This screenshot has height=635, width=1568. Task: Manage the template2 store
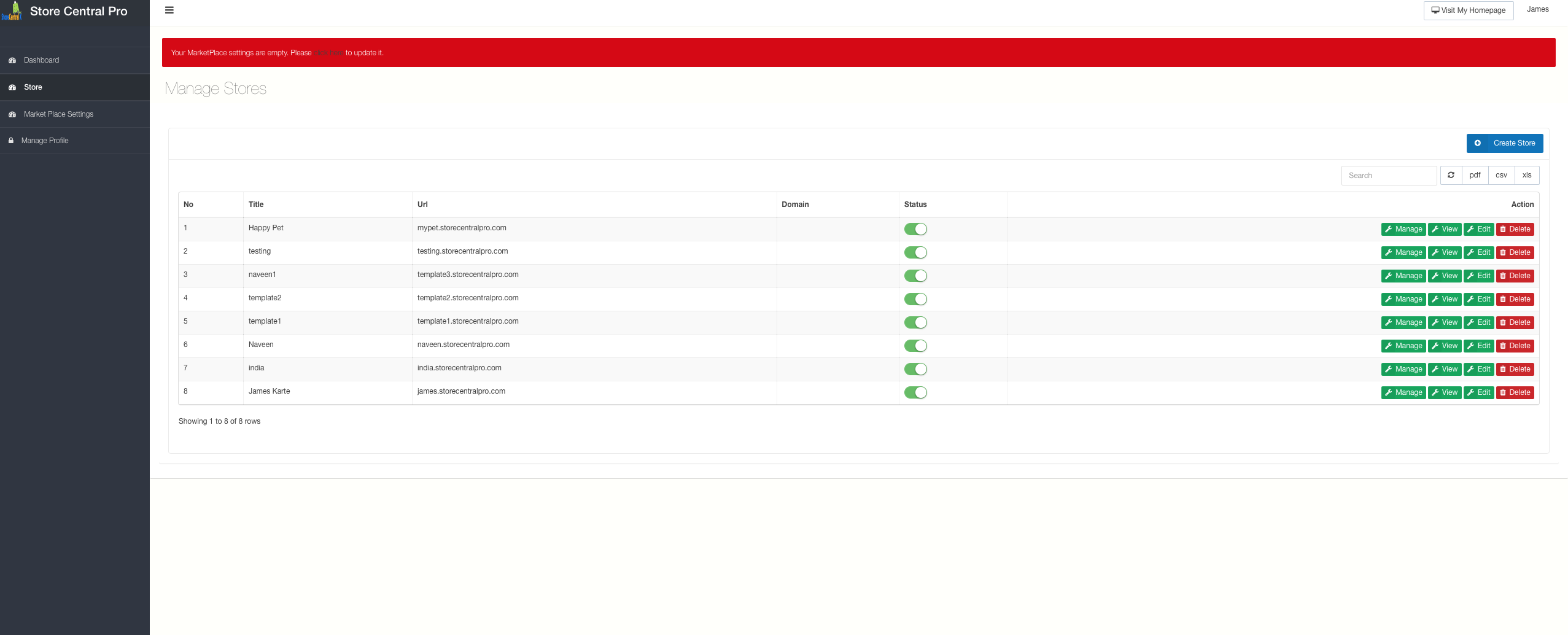pyautogui.click(x=1403, y=299)
